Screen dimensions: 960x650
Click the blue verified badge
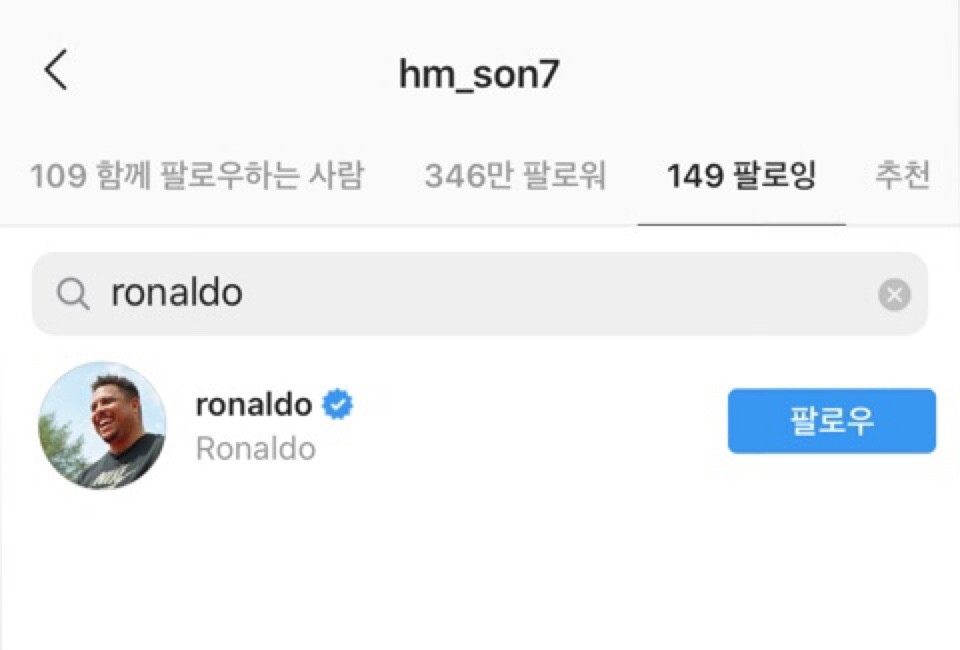[x=337, y=404]
